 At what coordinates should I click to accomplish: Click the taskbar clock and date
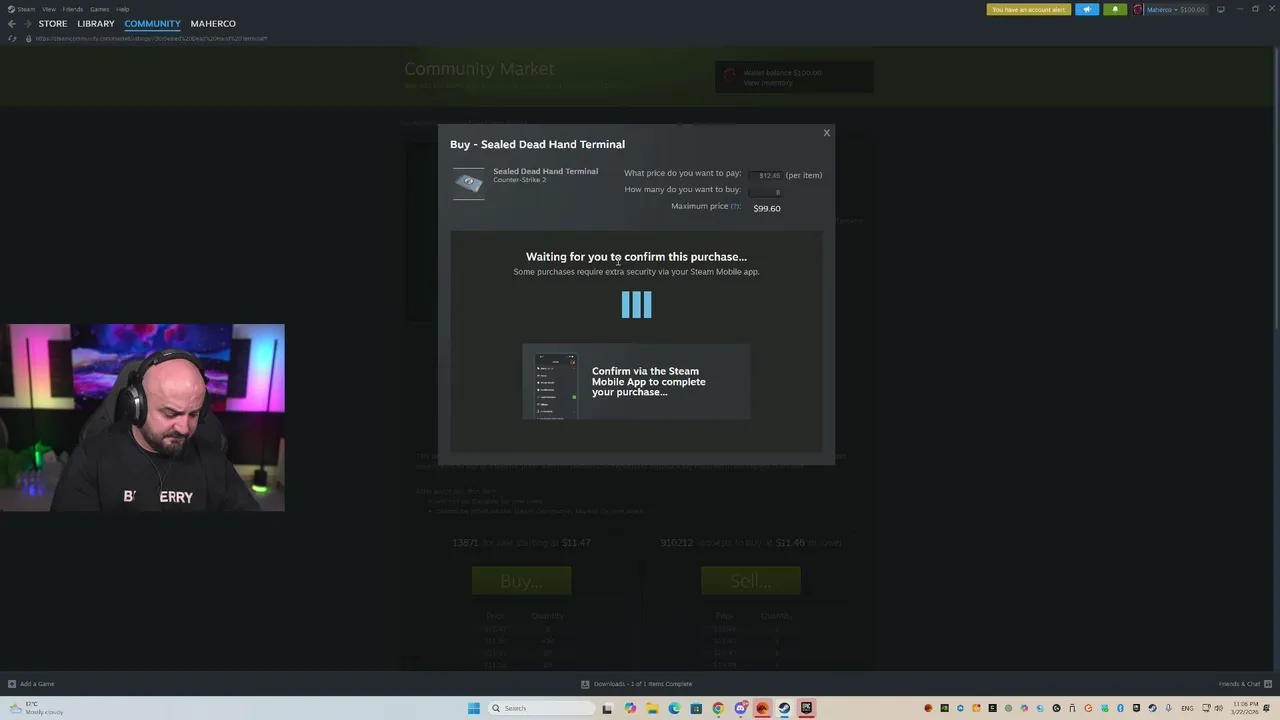[1246, 708]
